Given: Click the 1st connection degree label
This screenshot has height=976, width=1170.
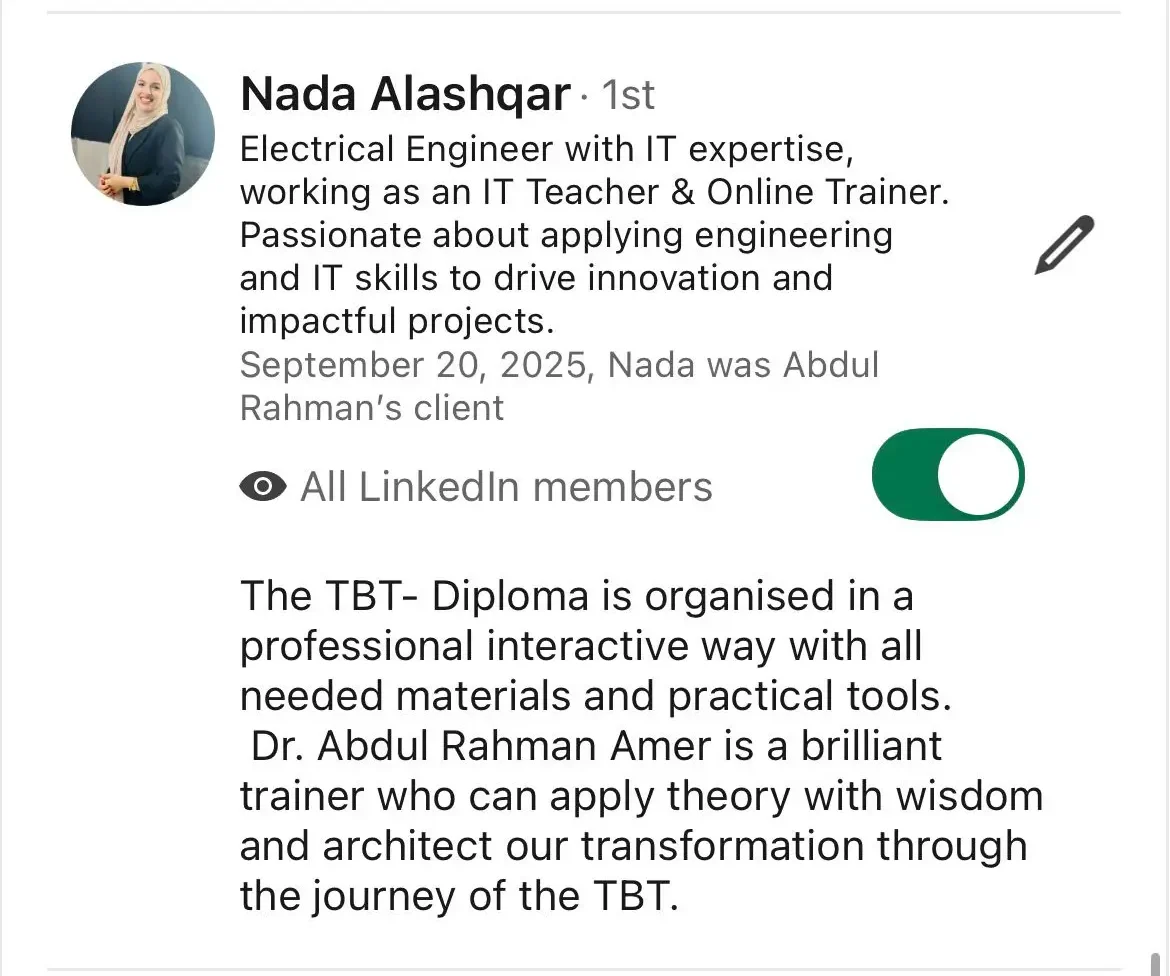Looking at the screenshot, I should (627, 96).
